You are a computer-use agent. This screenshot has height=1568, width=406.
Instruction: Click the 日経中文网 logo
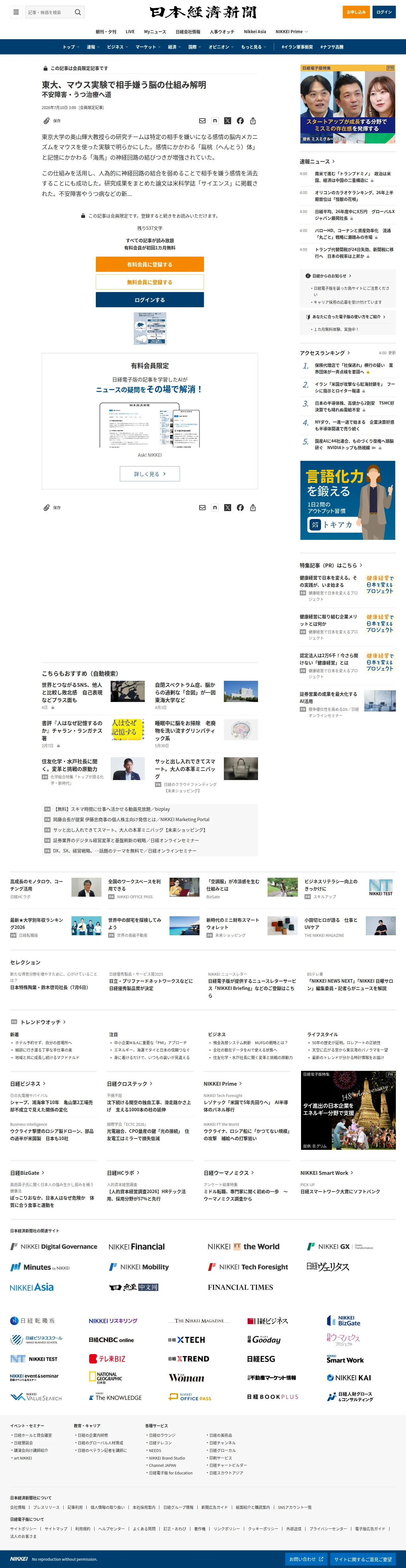134,1287
